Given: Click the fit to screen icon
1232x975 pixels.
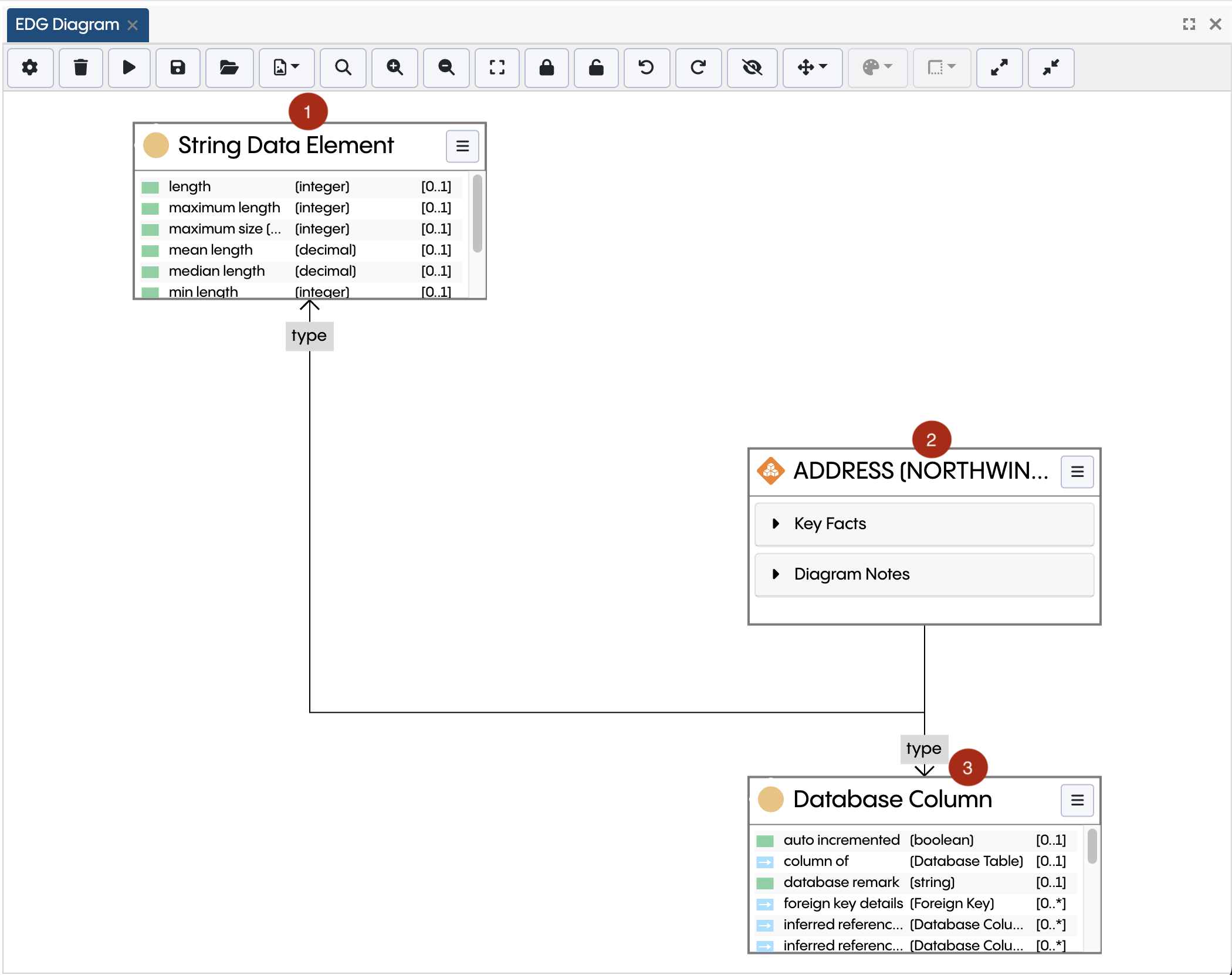Looking at the screenshot, I should (497, 67).
